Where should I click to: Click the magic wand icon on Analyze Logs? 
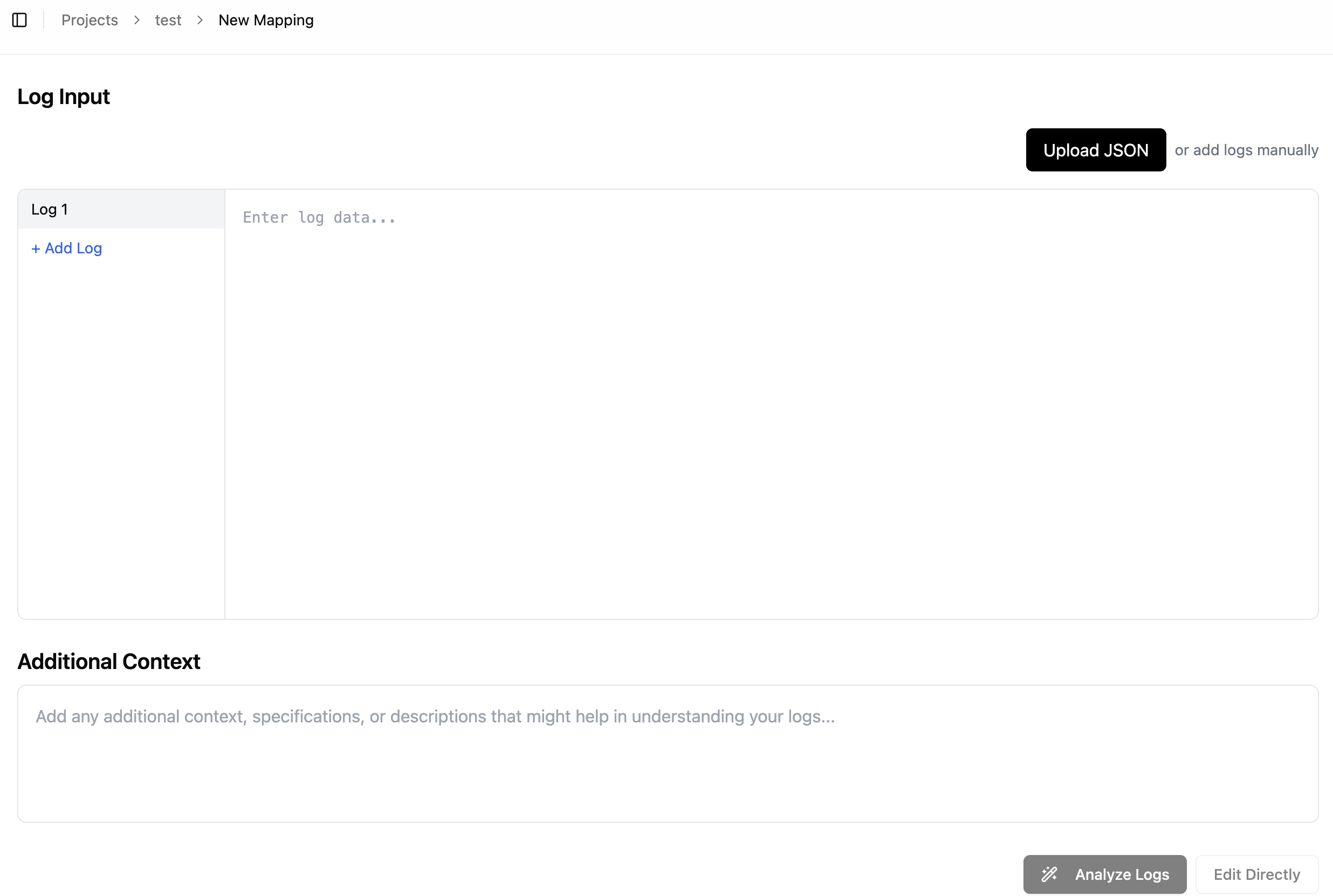(x=1049, y=874)
